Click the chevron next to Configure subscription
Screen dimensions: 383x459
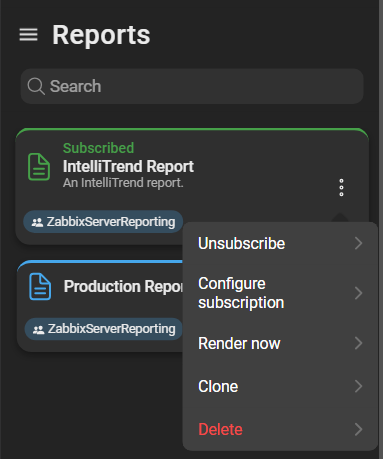click(x=359, y=293)
